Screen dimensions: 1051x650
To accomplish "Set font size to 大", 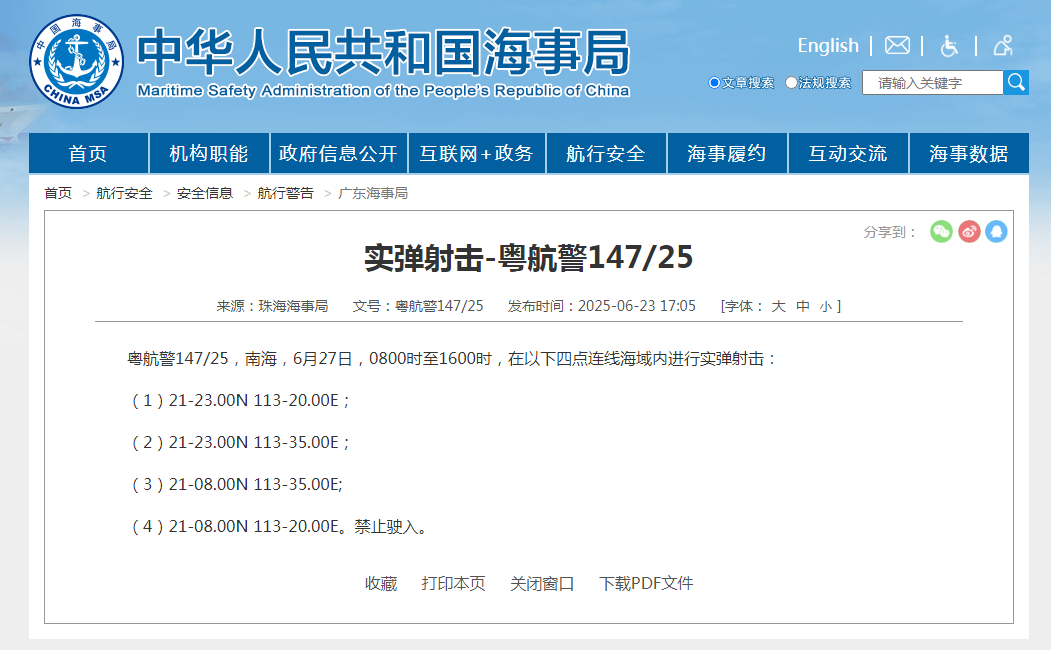I will point(778,306).
